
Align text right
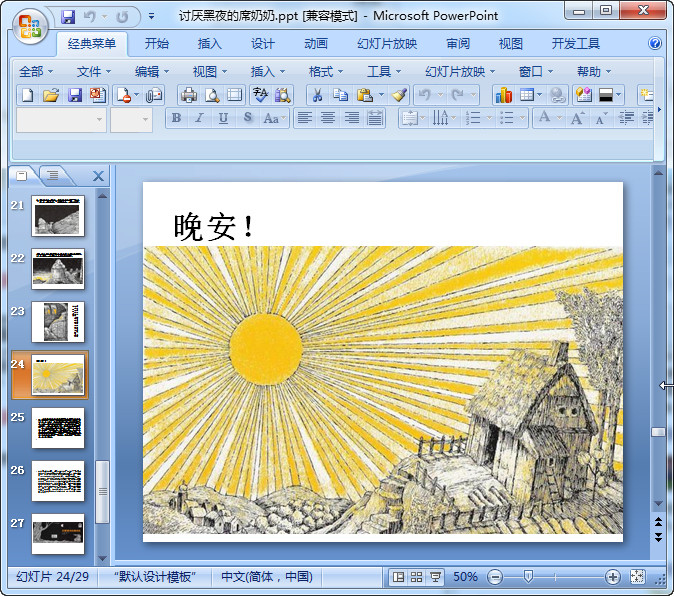pos(352,118)
